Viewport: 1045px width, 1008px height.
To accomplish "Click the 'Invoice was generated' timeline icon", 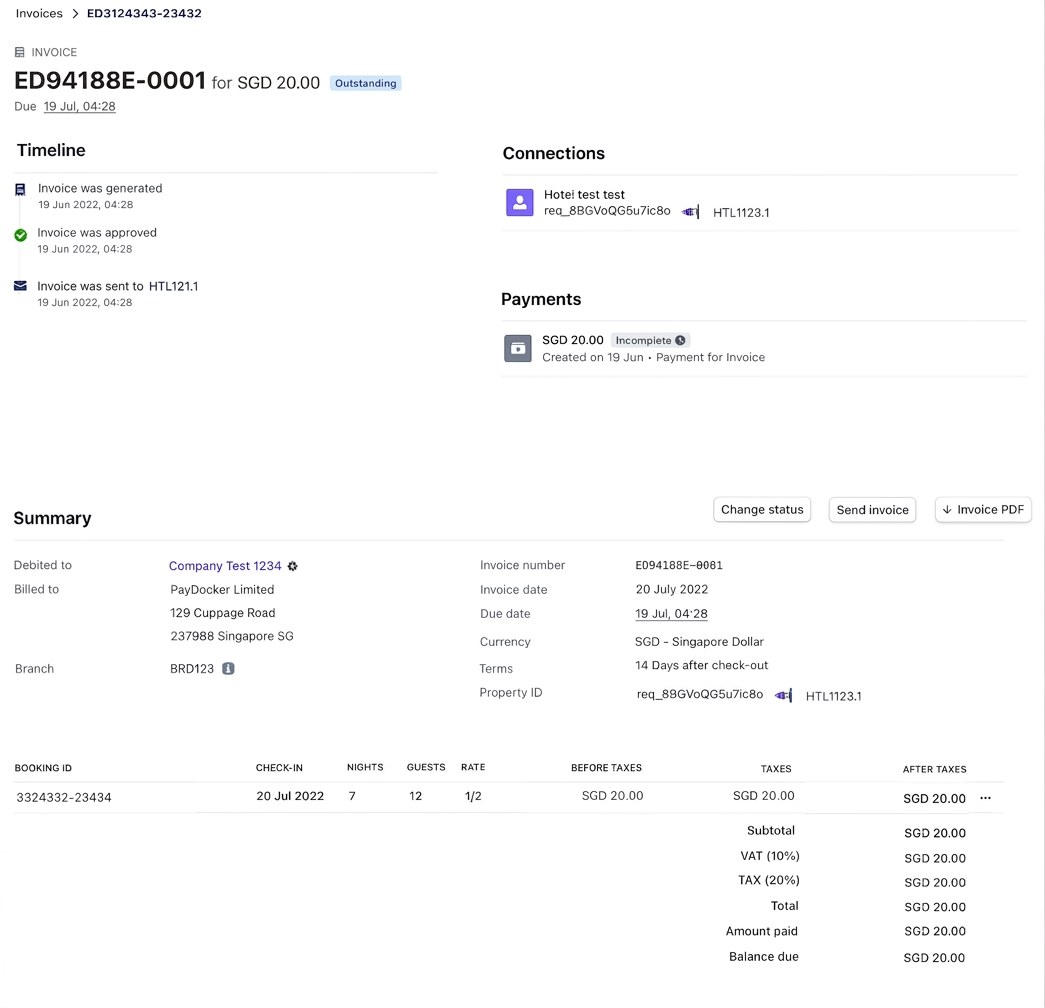I will [x=20, y=189].
